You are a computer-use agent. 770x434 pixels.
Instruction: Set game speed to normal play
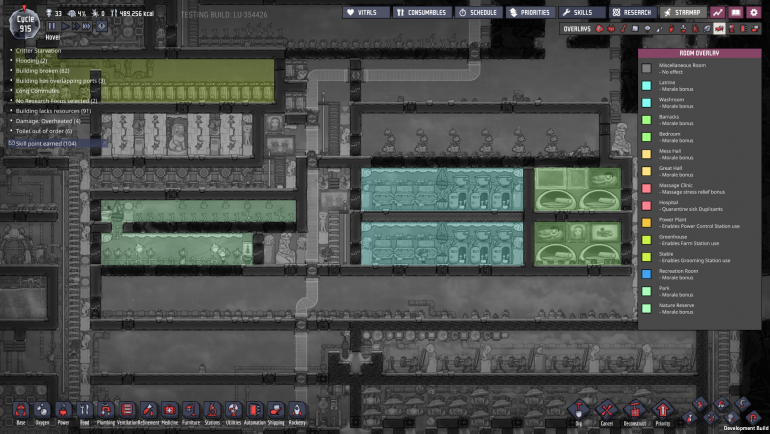[65, 26]
